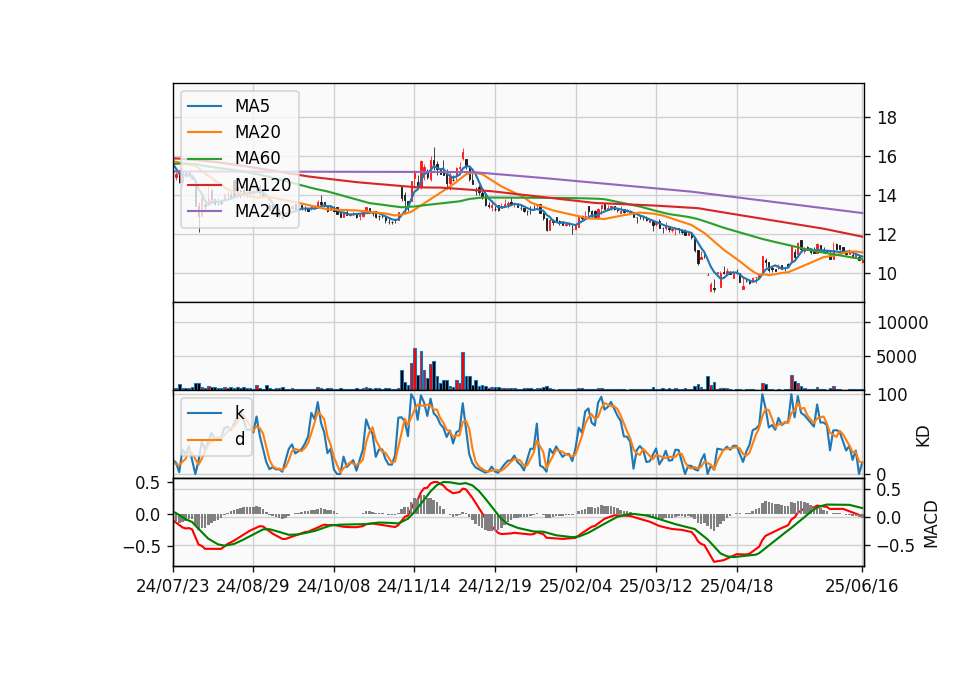
Task: Click the left MACD axis value −0.5
Action: point(142,546)
